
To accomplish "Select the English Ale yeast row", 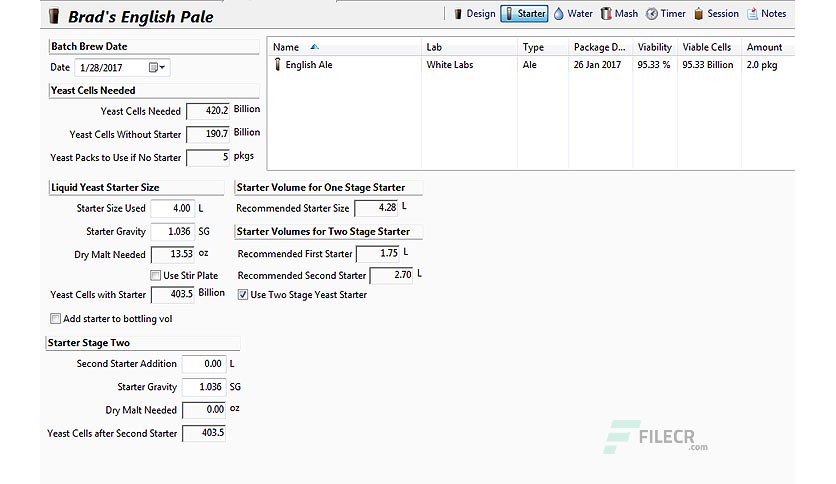I will point(531,64).
